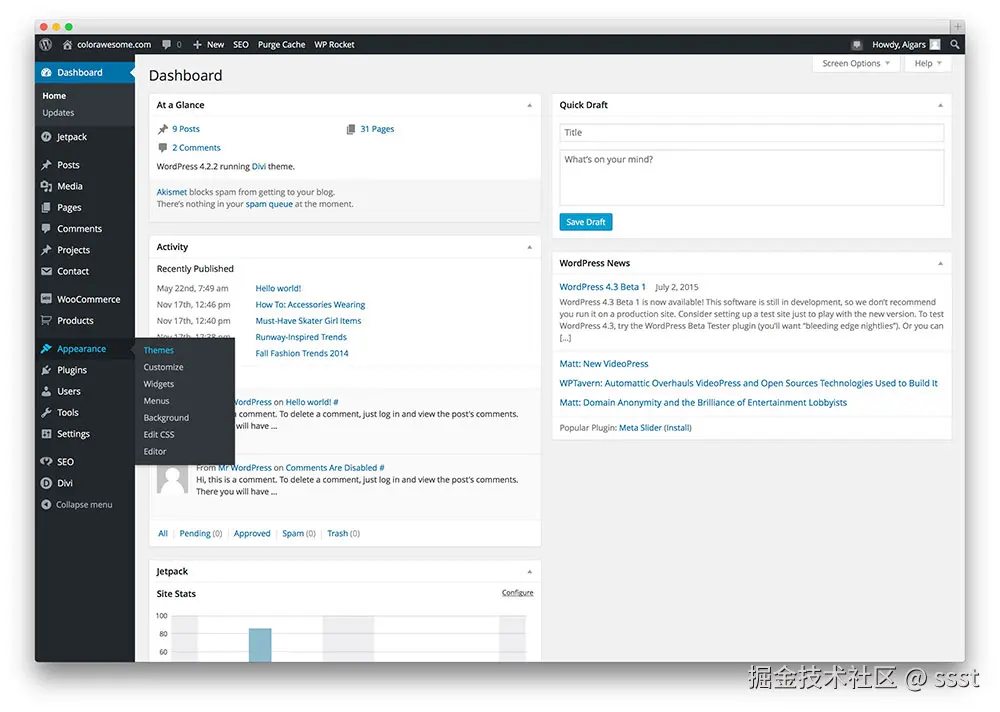Select Editor in Appearance submenu
Image resolution: width=1000 pixels, height=712 pixels.
[x=155, y=451]
